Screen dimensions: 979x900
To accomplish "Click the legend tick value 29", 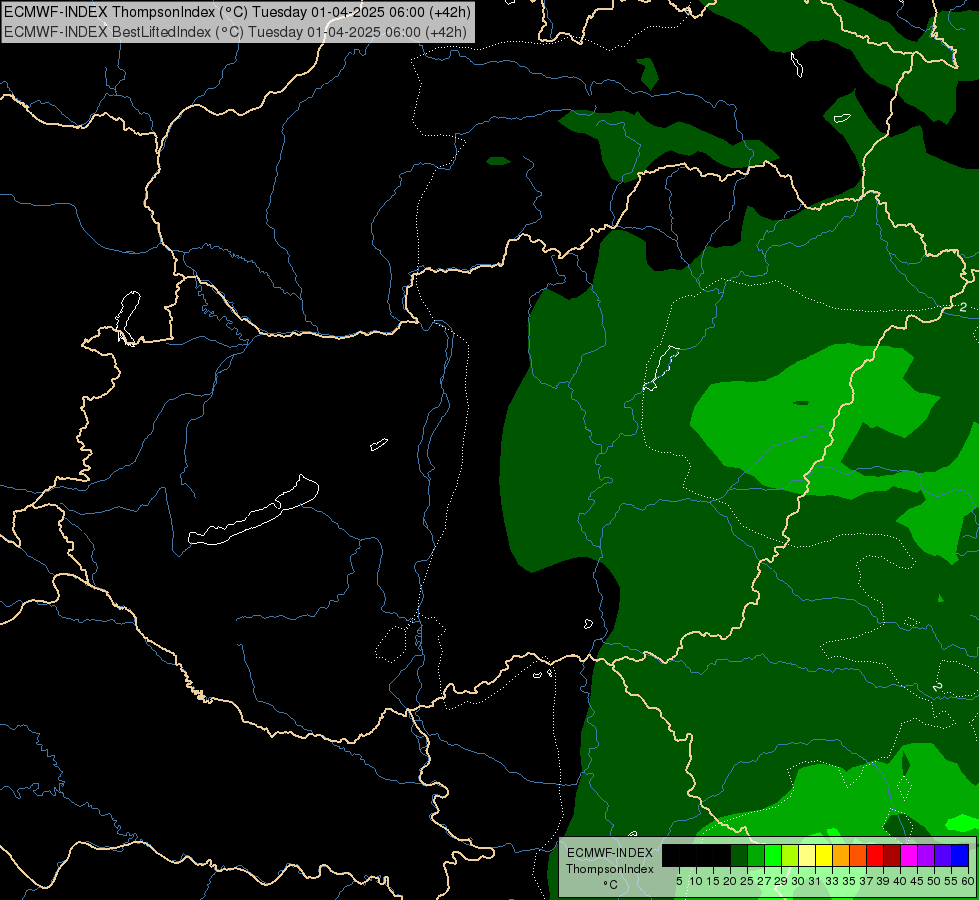I will click(781, 881).
